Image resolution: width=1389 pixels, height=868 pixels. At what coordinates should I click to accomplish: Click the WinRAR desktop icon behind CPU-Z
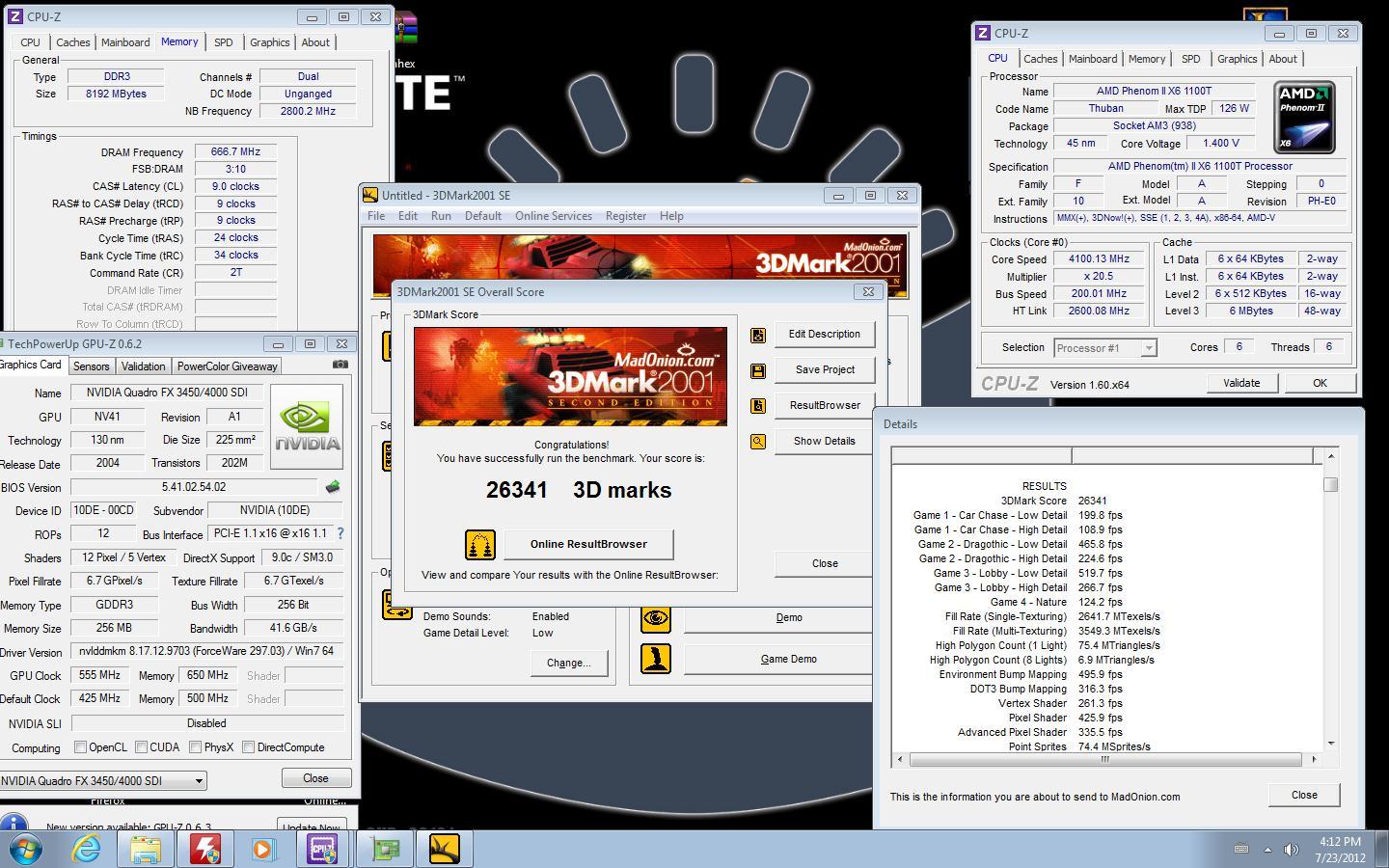pyautogui.click(x=405, y=27)
